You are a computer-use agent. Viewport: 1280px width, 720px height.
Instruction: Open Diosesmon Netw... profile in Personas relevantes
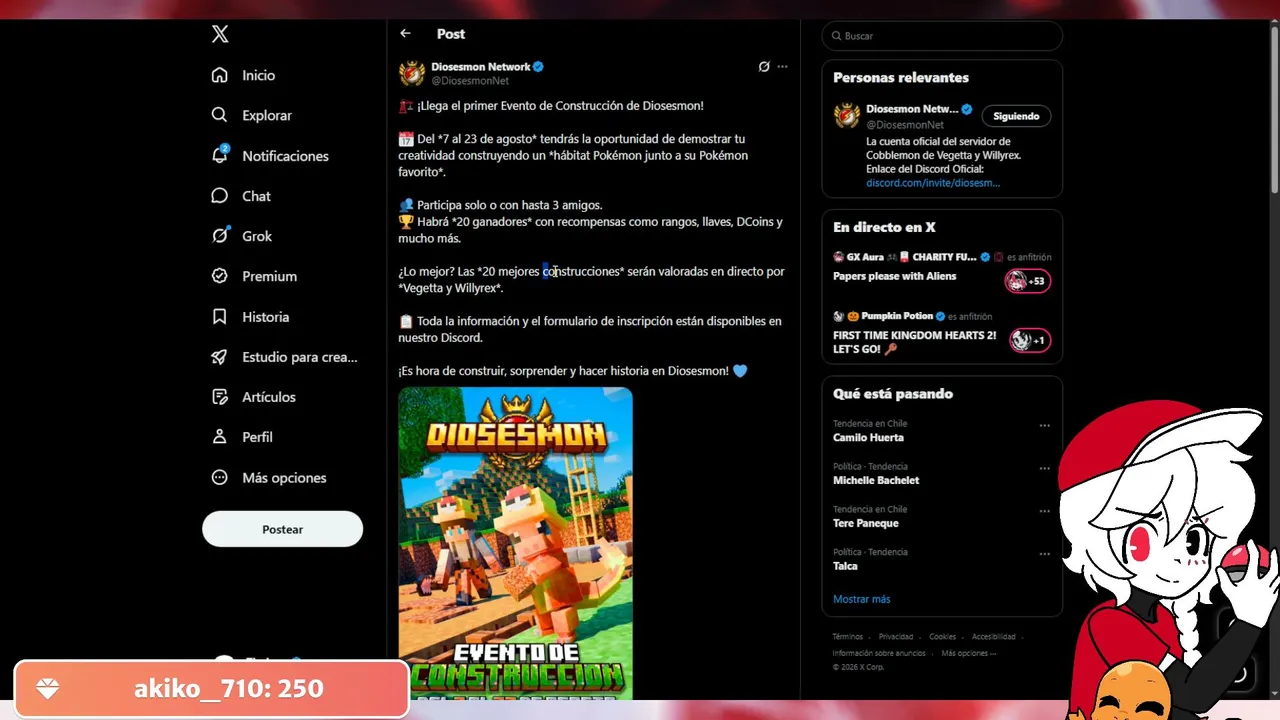[x=912, y=109]
